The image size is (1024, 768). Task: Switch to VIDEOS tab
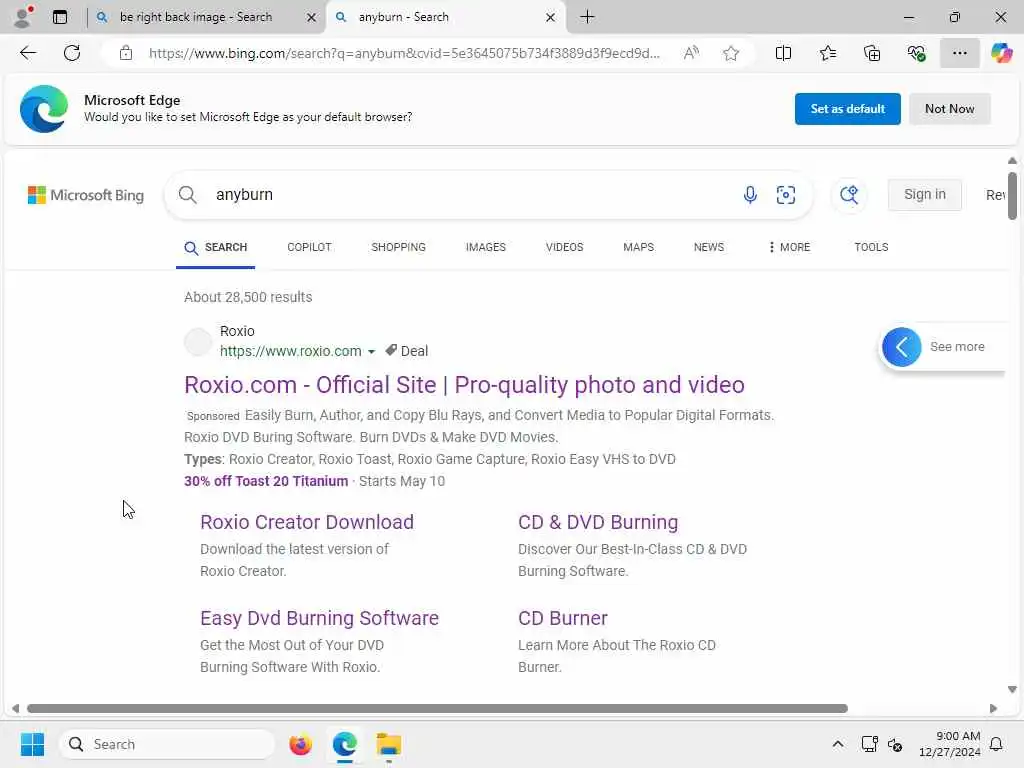pyautogui.click(x=564, y=247)
